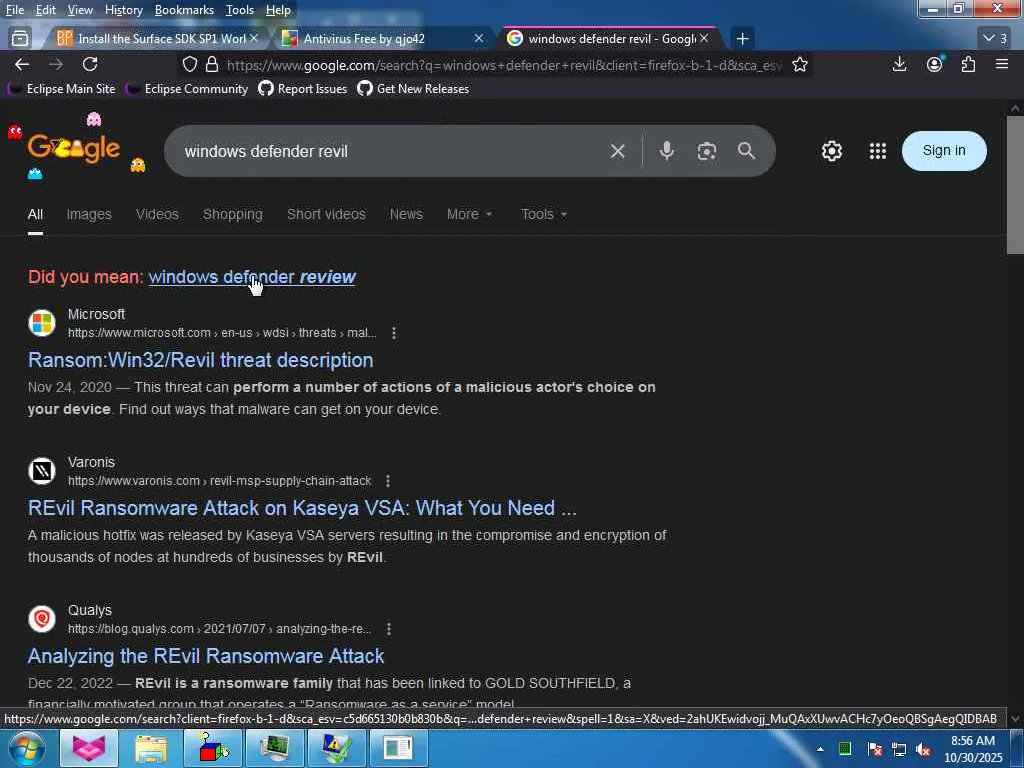Open Firefox View icon in tab bar
This screenshot has width=1024, height=768.
(x=20, y=39)
